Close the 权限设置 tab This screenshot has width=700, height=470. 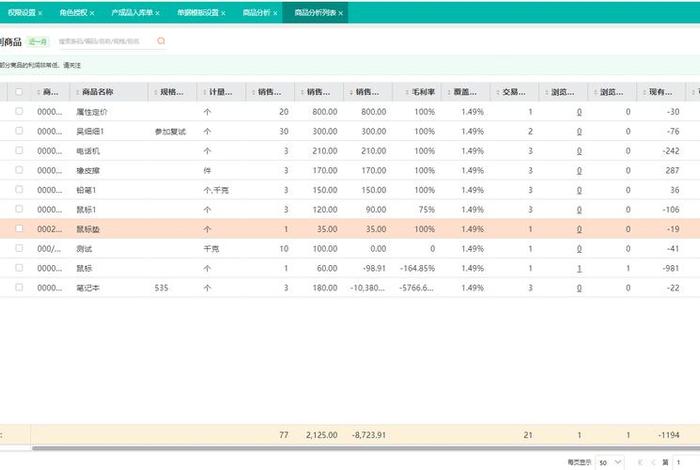point(40,13)
